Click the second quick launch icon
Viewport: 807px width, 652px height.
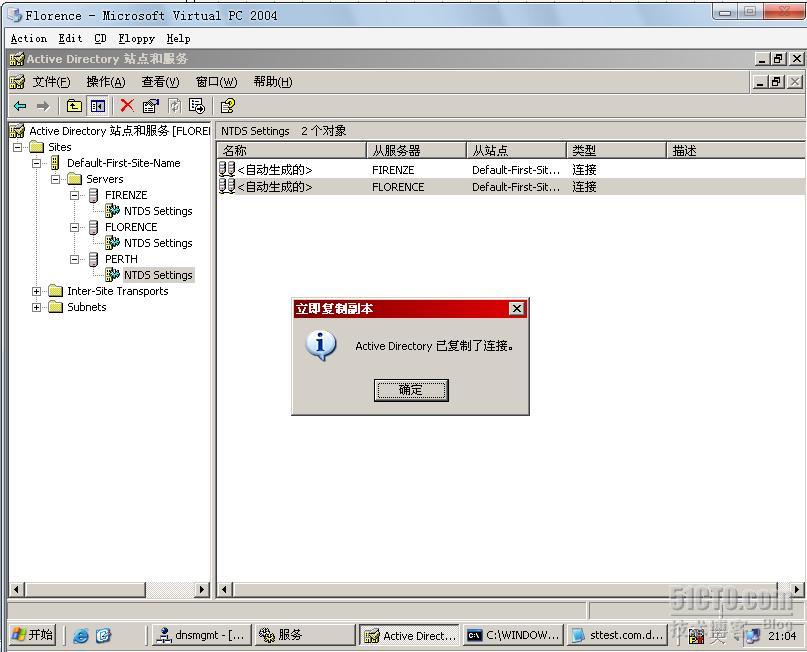[103, 636]
